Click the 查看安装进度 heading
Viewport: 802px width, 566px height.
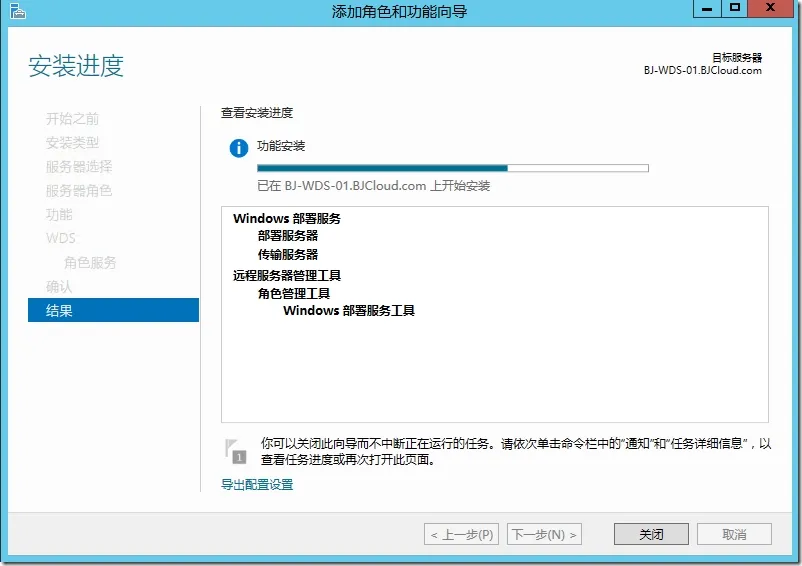click(257, 112)
